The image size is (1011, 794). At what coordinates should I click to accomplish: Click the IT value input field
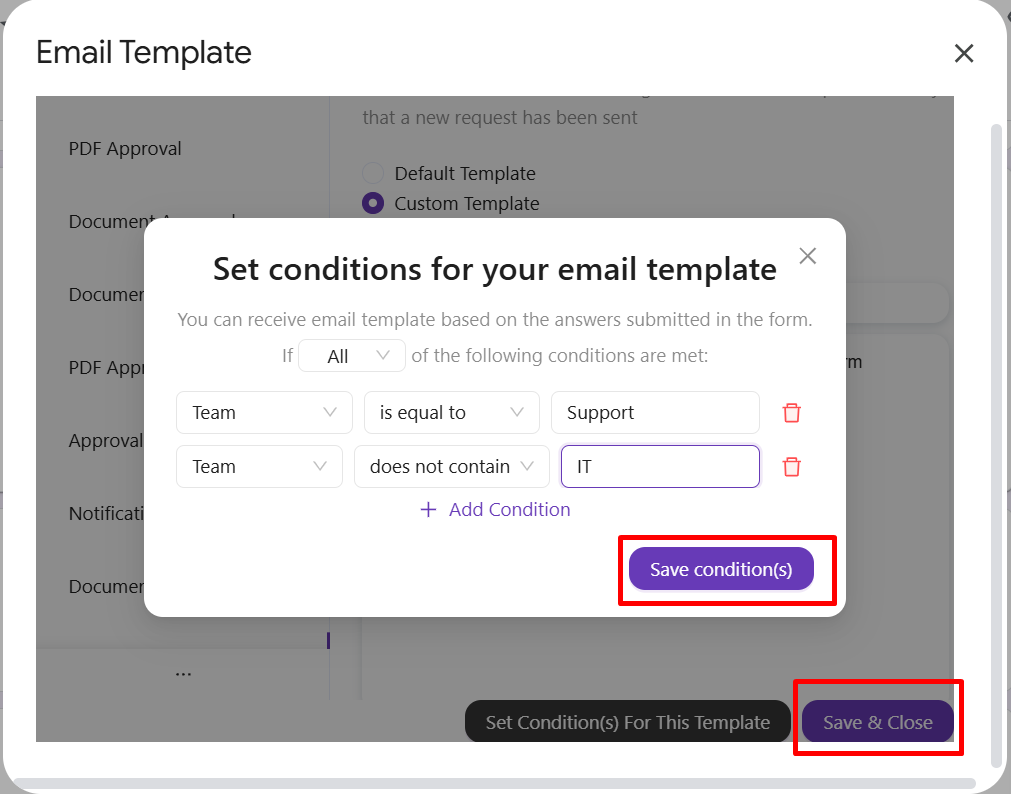[660, 466]
